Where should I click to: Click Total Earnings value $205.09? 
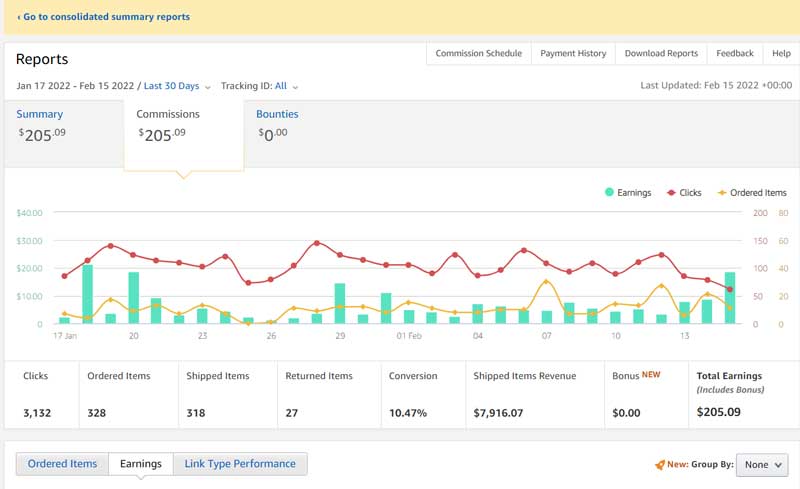pyautogui.click(x=718, y=412)
